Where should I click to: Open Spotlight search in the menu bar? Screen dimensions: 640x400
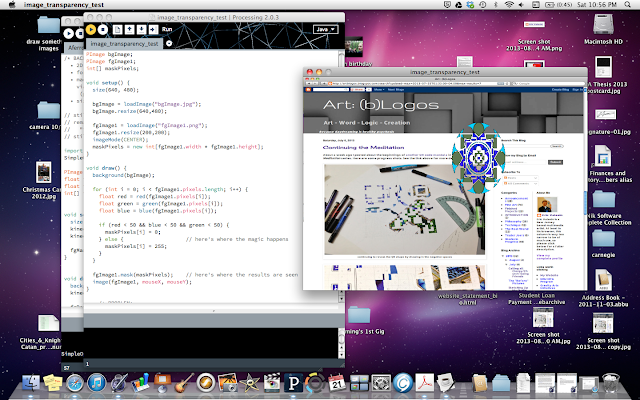(628, 4)
